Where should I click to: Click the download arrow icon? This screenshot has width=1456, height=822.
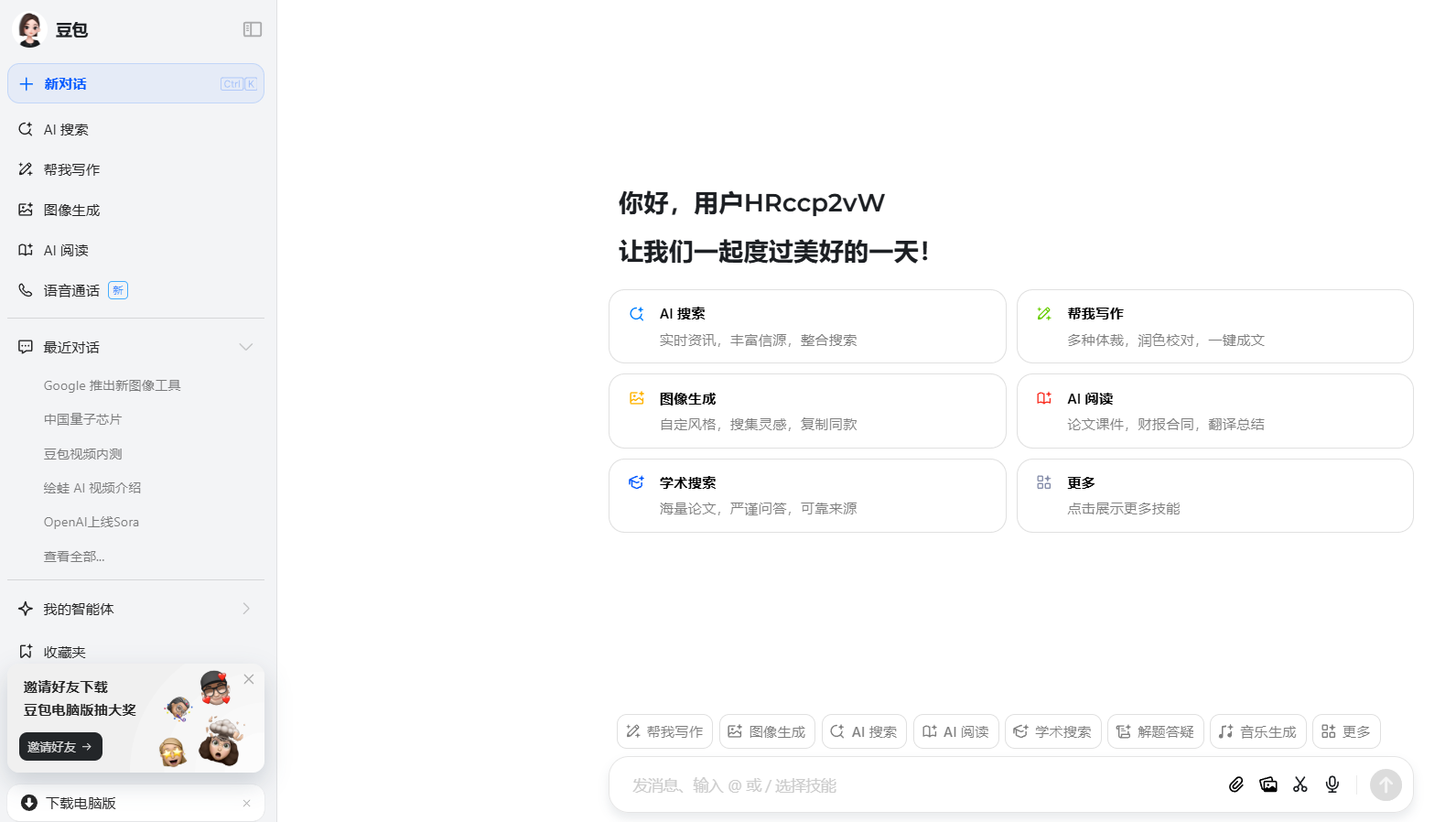coord(29,803)
